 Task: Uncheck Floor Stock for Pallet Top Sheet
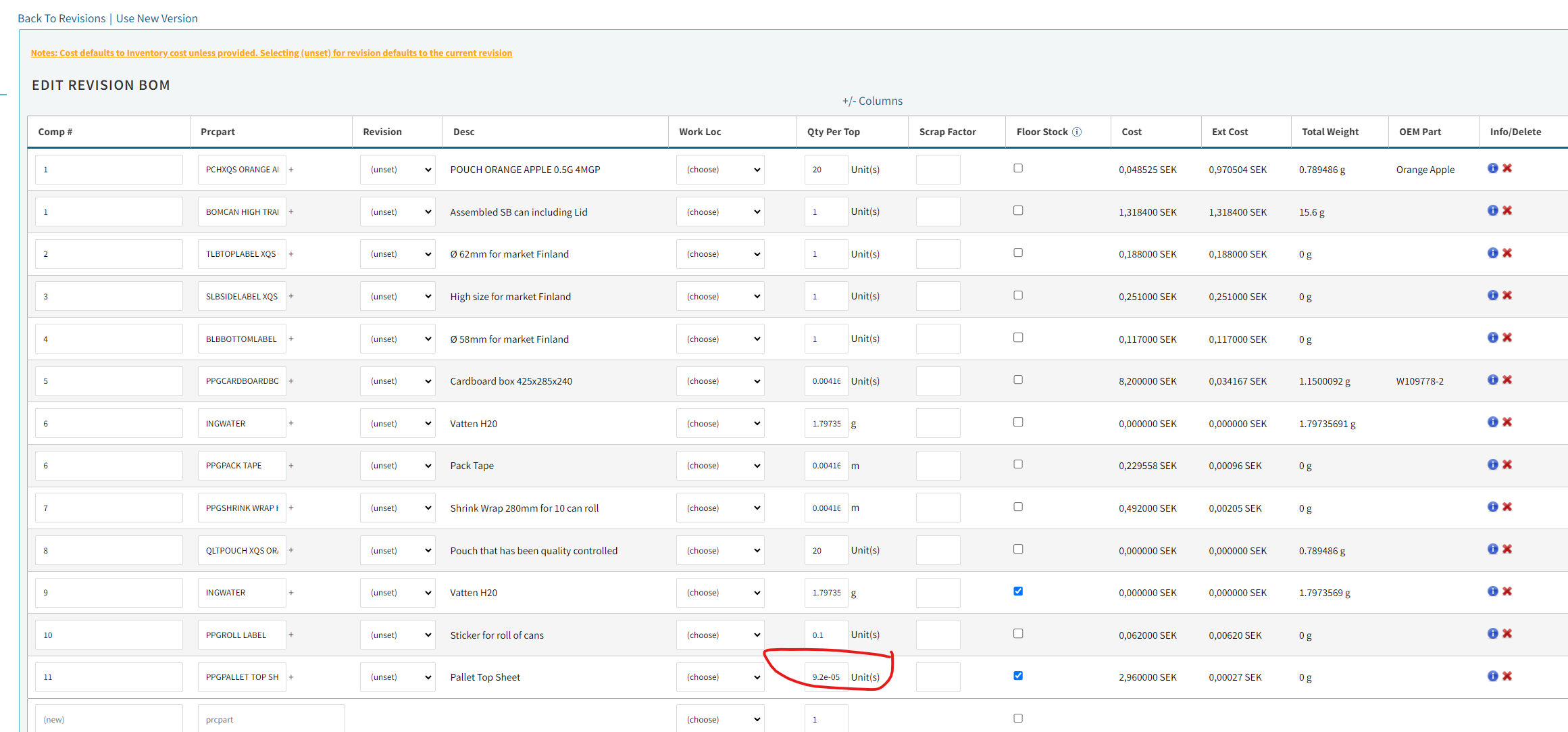pos(1018,676)
